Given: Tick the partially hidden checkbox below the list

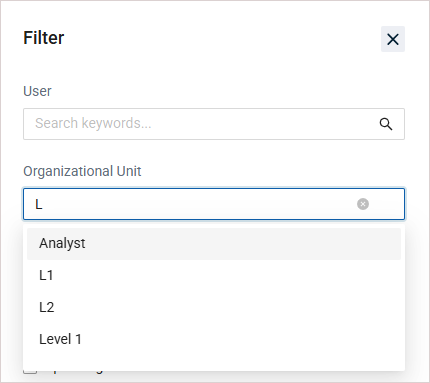Looking at the screenshot, I should click(30, 371).
